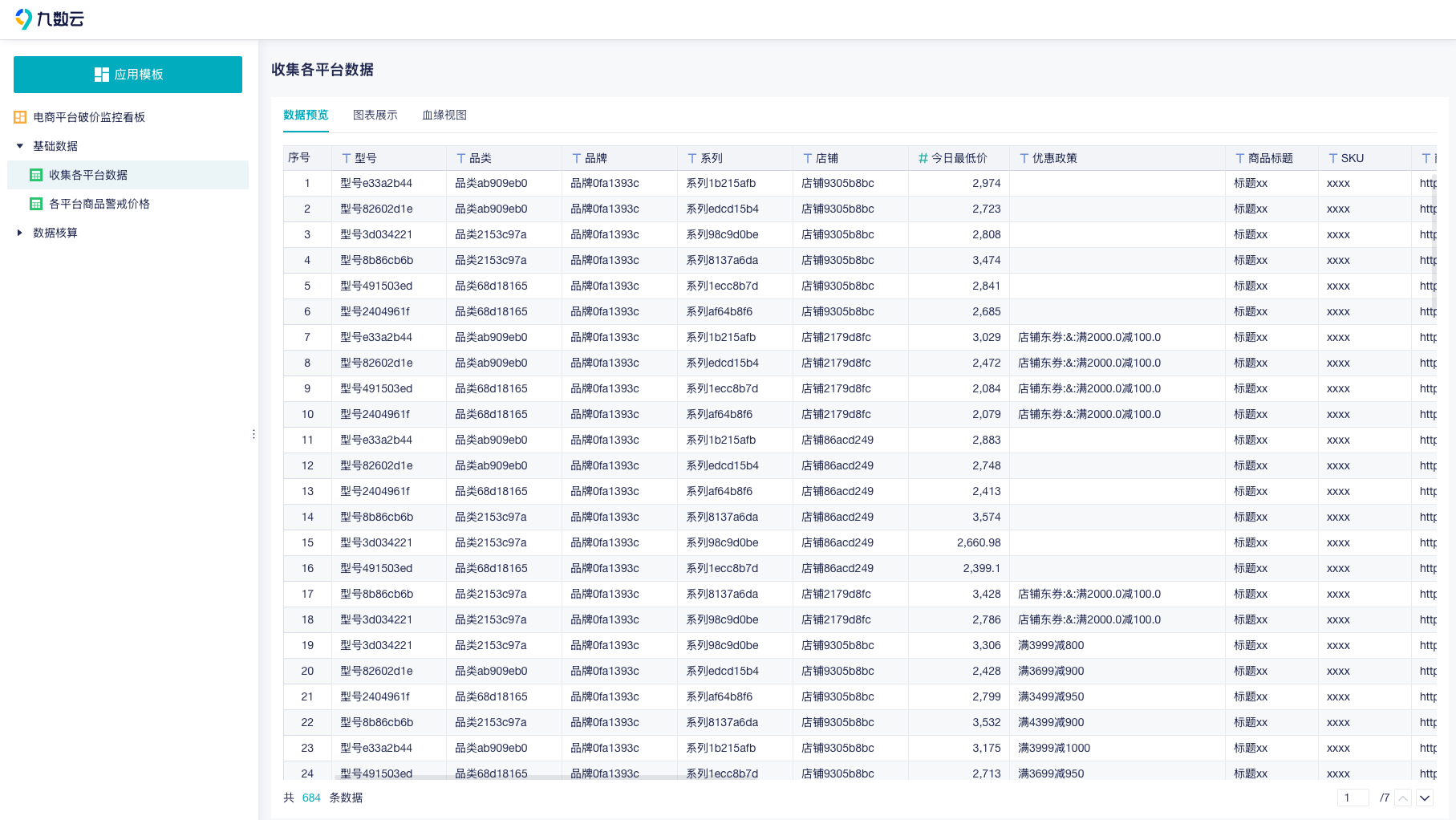Click the next-page chevron in pagination
The height and width of the screenshot is (820, 1456).
point(1424,798)
